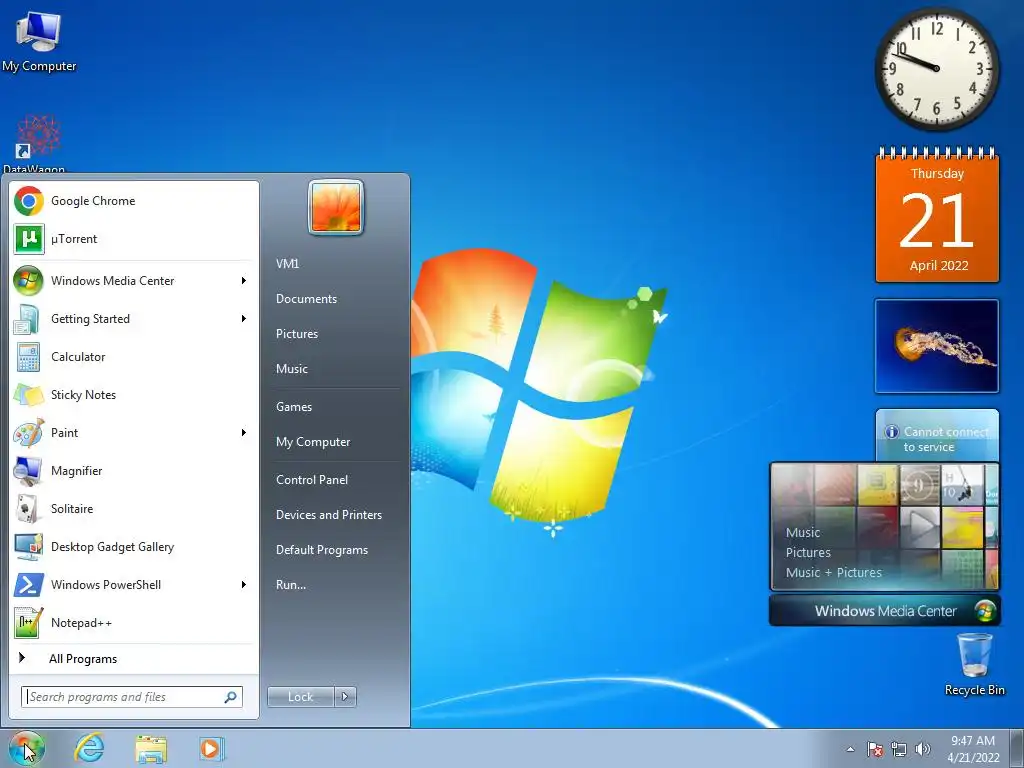Screen dimensions: 1024x768
Task: Open the Magnifier icon
Action: pos(28,471)
